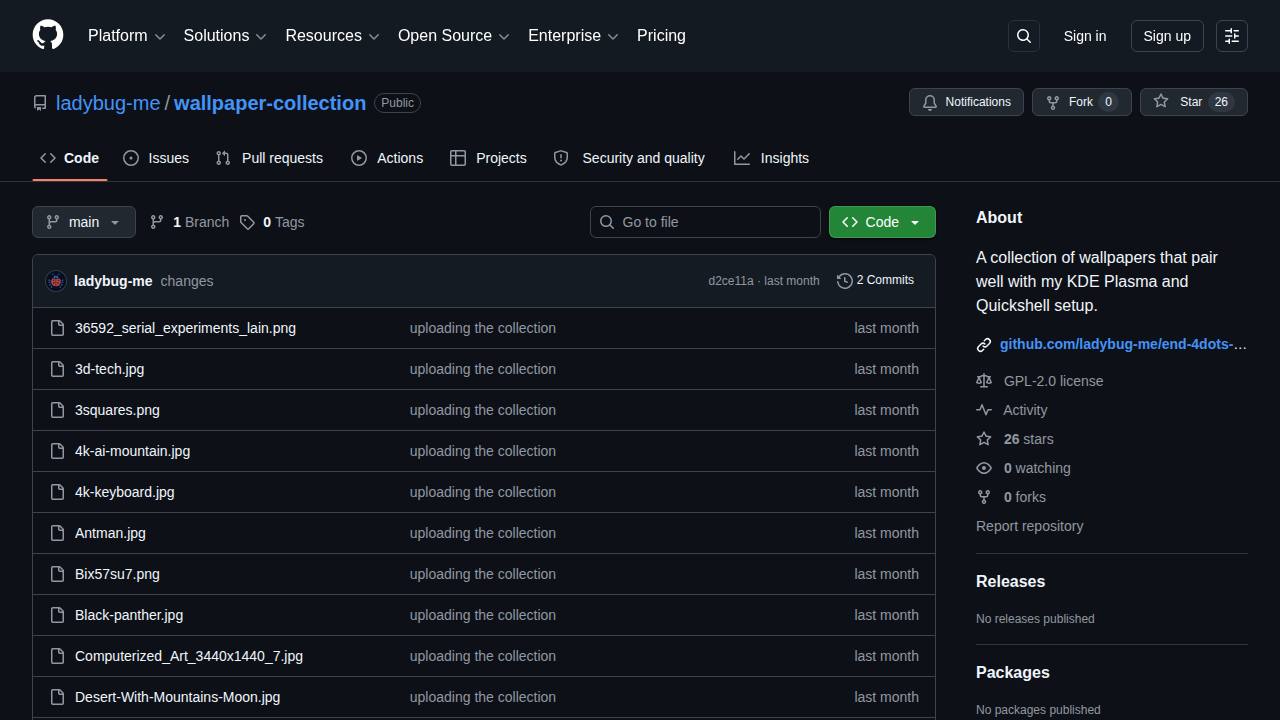The width and height of the screenshot is (1280, 720).
Task: Switch to the Pull requests tab
Action: [x=270, y=158]
